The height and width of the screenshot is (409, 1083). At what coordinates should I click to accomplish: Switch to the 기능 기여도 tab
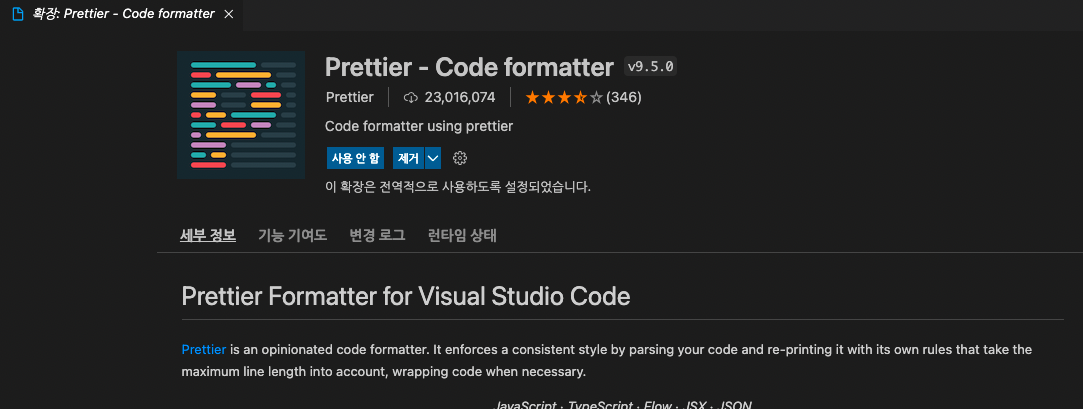pyautogui.click(x=292, y=236)
